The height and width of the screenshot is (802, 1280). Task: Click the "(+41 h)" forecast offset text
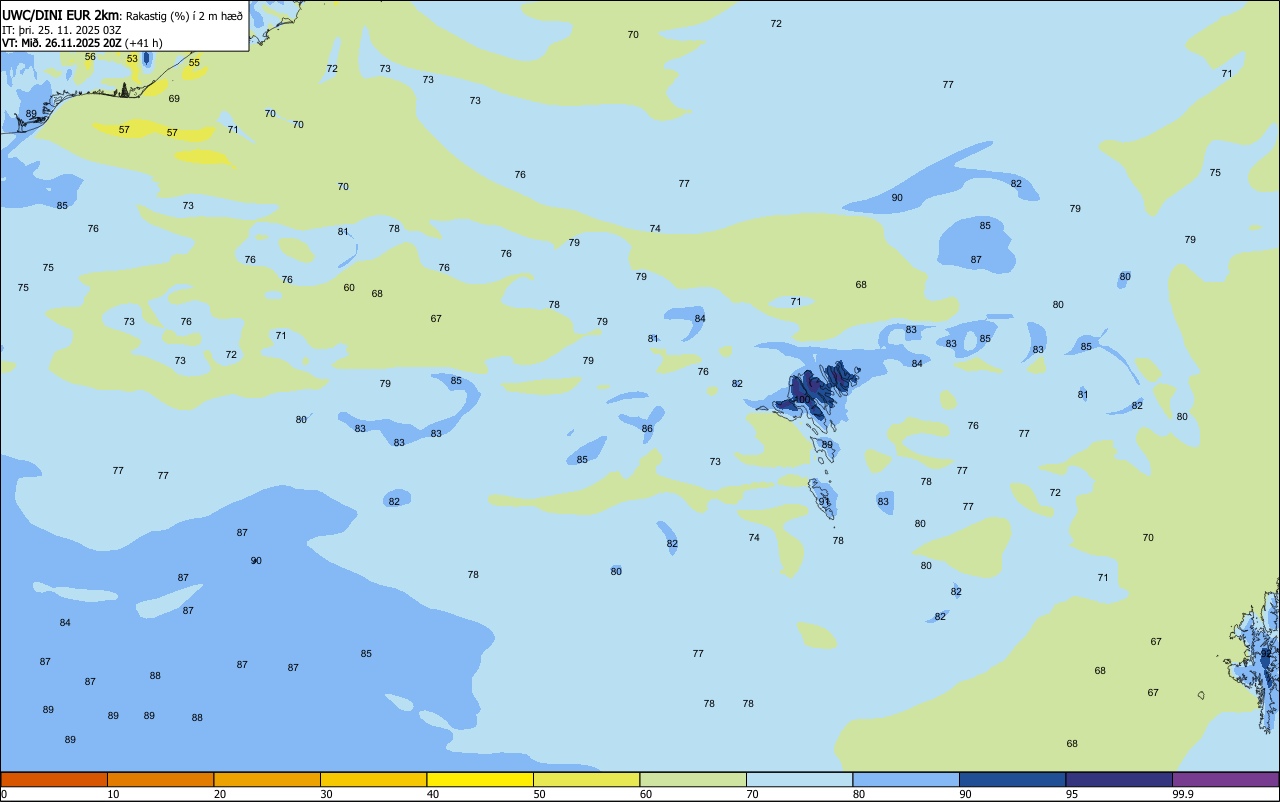144,43
